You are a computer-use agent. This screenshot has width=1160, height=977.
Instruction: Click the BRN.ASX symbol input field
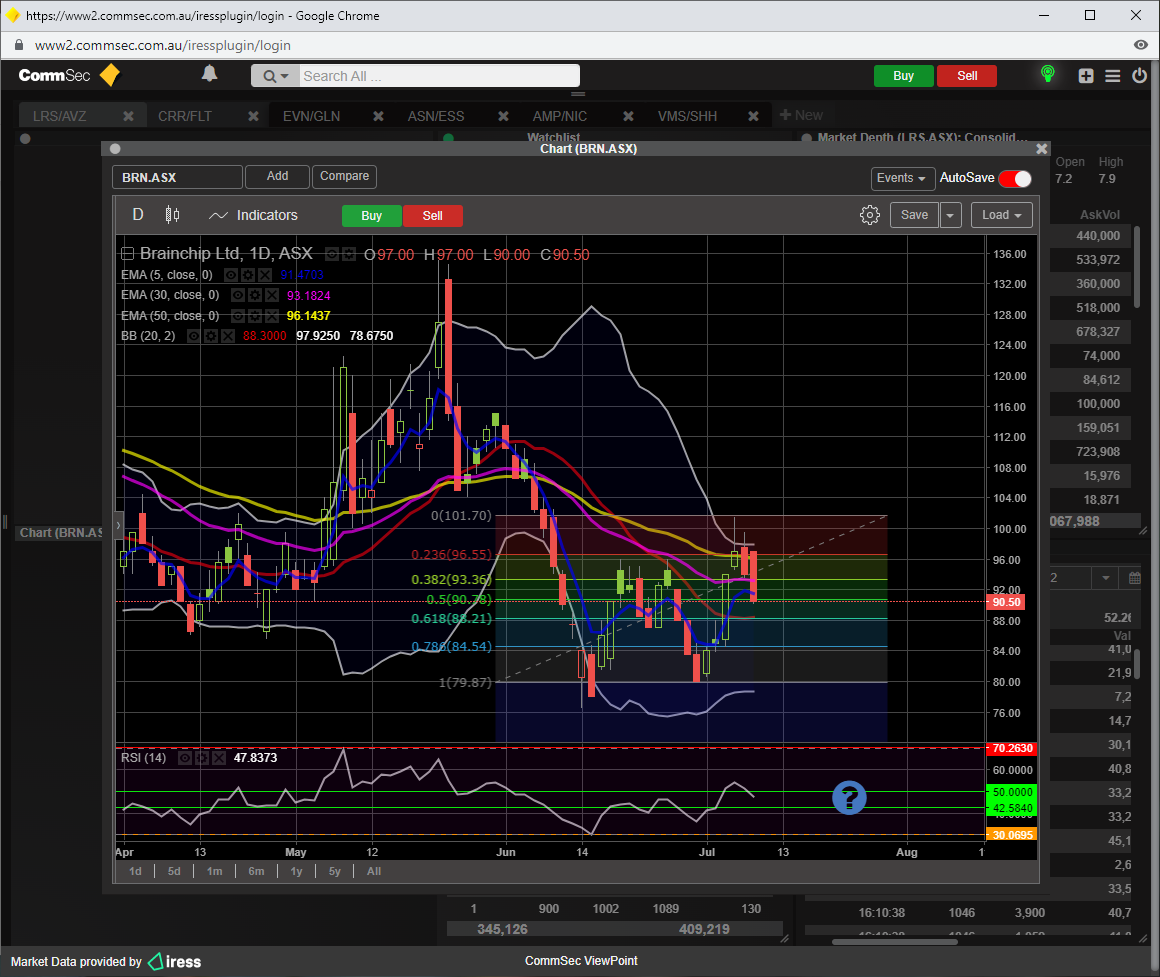[177, 177]
